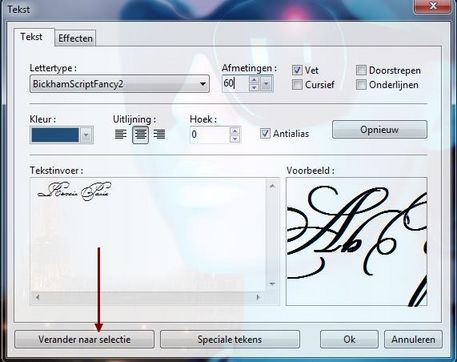This screenshot has height=362, width=457.
Task: Open Speciale tekens dialog button
Action: 230,339
